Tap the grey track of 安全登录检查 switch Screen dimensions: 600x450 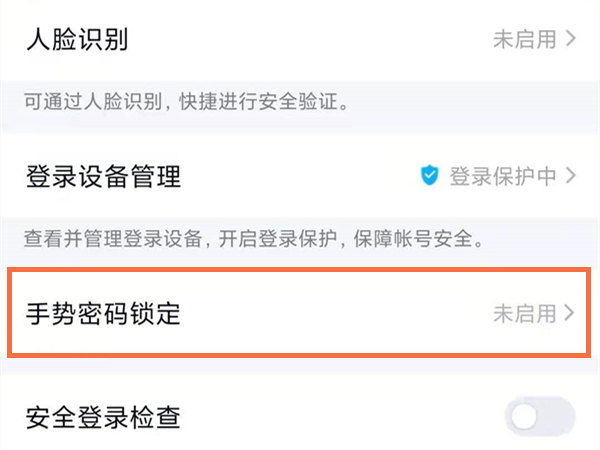pyautogui.click(x=558, y=417)
